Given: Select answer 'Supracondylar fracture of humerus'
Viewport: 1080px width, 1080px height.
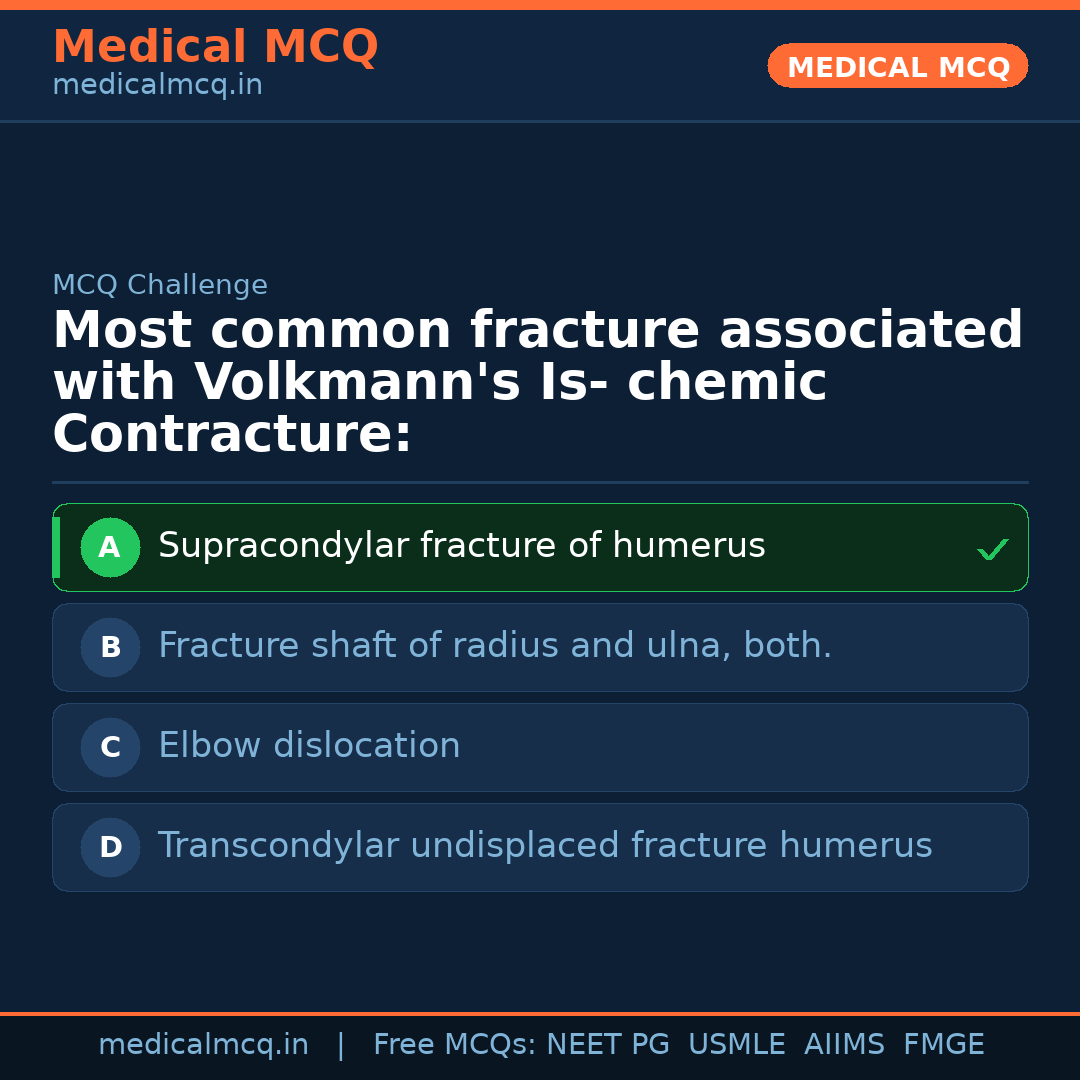Looking at the screenshot, I should (x=461, y=546).
